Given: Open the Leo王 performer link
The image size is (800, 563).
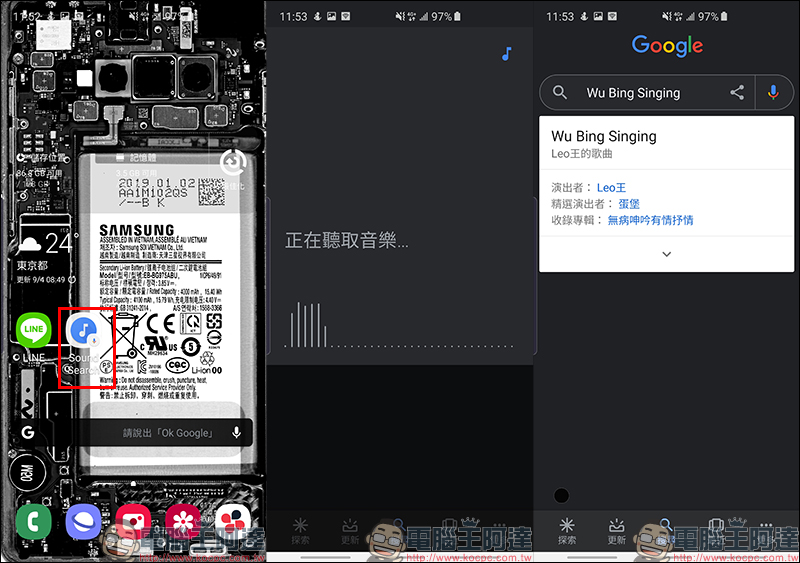Looking at the screenshot, I should 611,188.
